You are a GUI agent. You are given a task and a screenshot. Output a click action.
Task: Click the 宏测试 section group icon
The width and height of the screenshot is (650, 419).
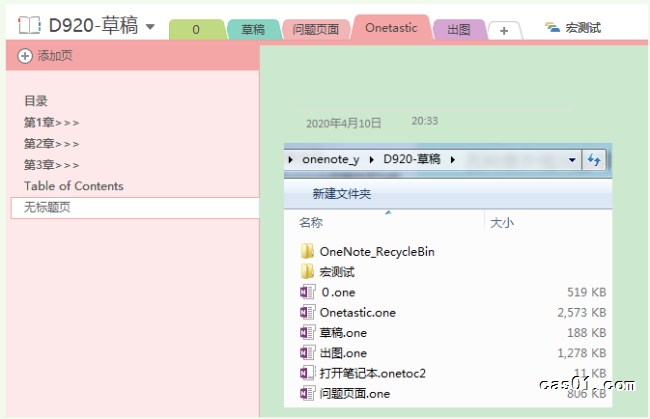click(552, 28)
